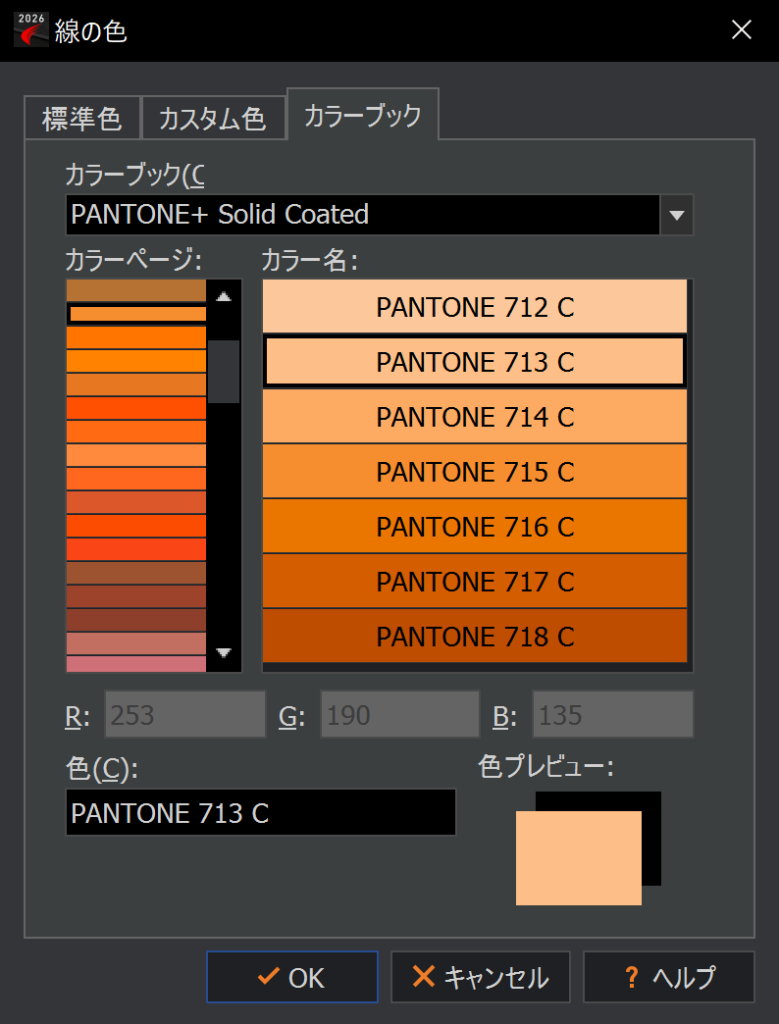Select the topmost brown color page strip
The image size is (779, 1024).
coord(136,291)
